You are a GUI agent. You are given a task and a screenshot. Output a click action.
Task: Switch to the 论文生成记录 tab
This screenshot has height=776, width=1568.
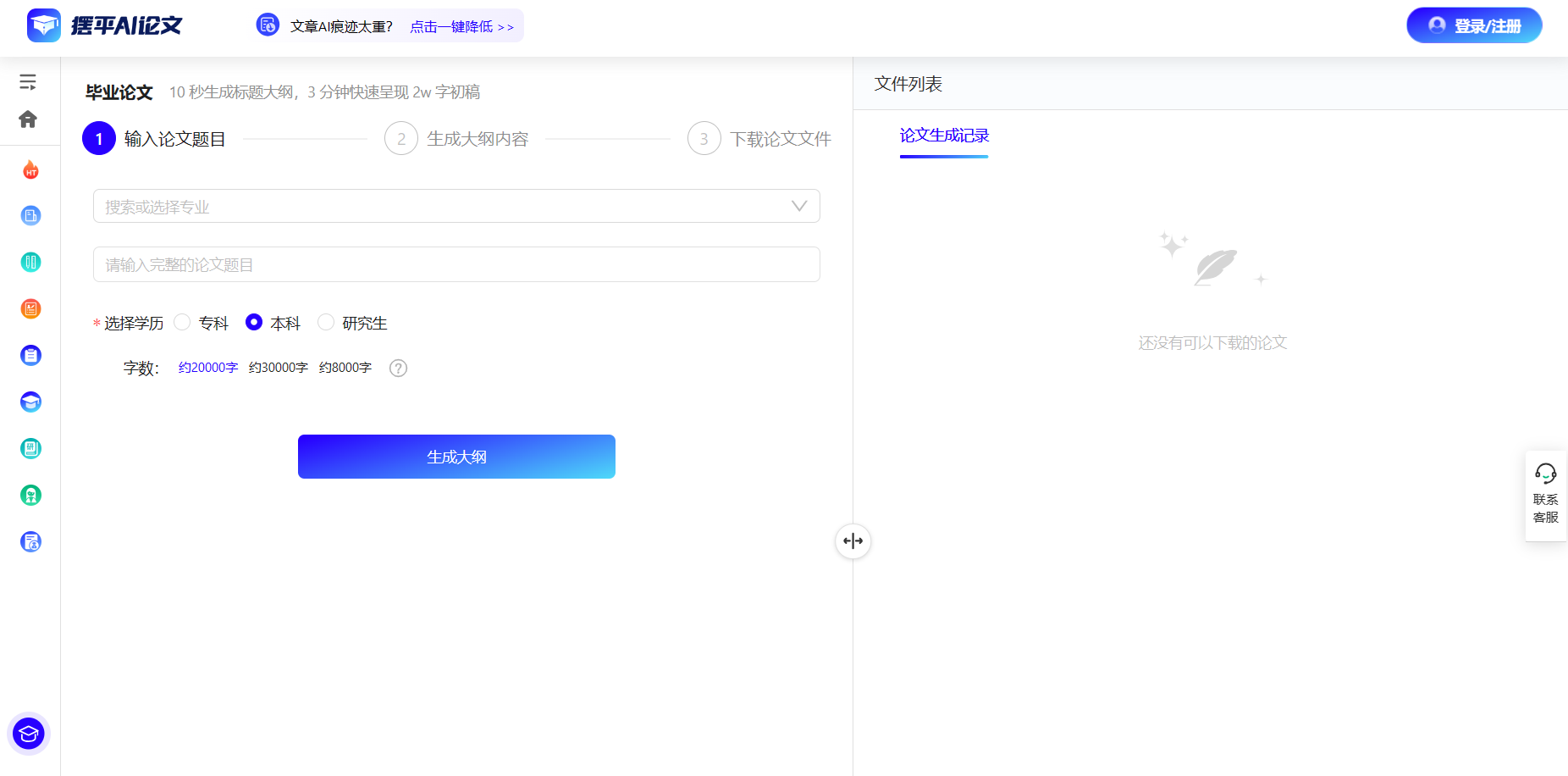tap(943, 136)
